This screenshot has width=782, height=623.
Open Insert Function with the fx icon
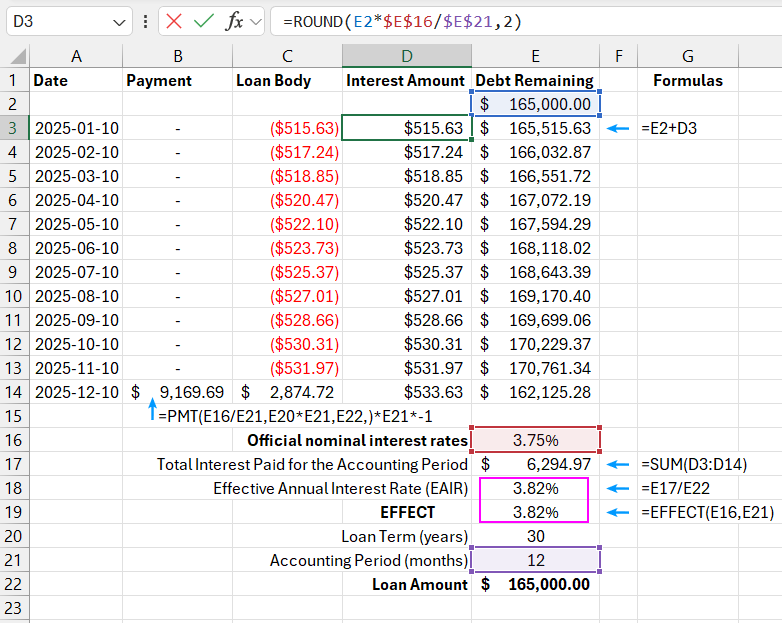(234, 21)
